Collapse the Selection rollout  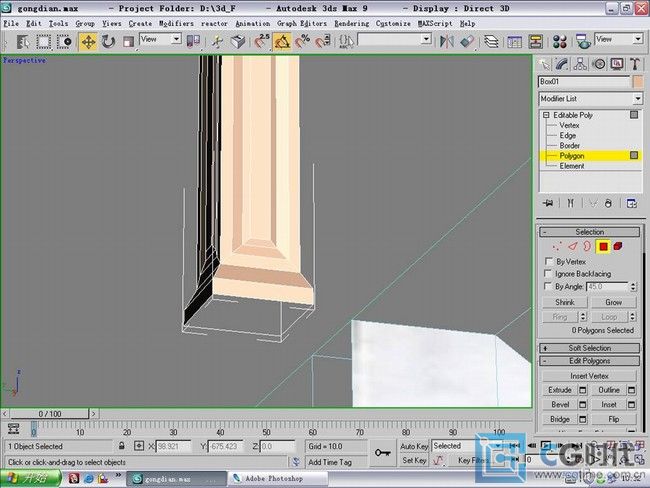tap(589, 232)
